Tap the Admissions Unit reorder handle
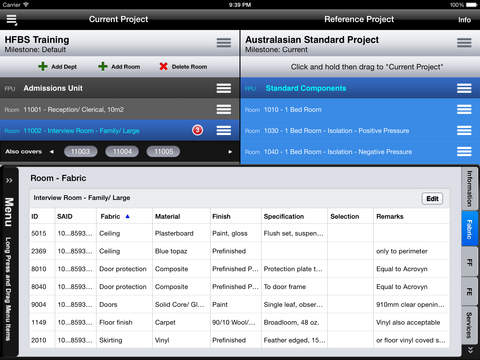Viewport: 480px width, 360px height. (224, 88)
